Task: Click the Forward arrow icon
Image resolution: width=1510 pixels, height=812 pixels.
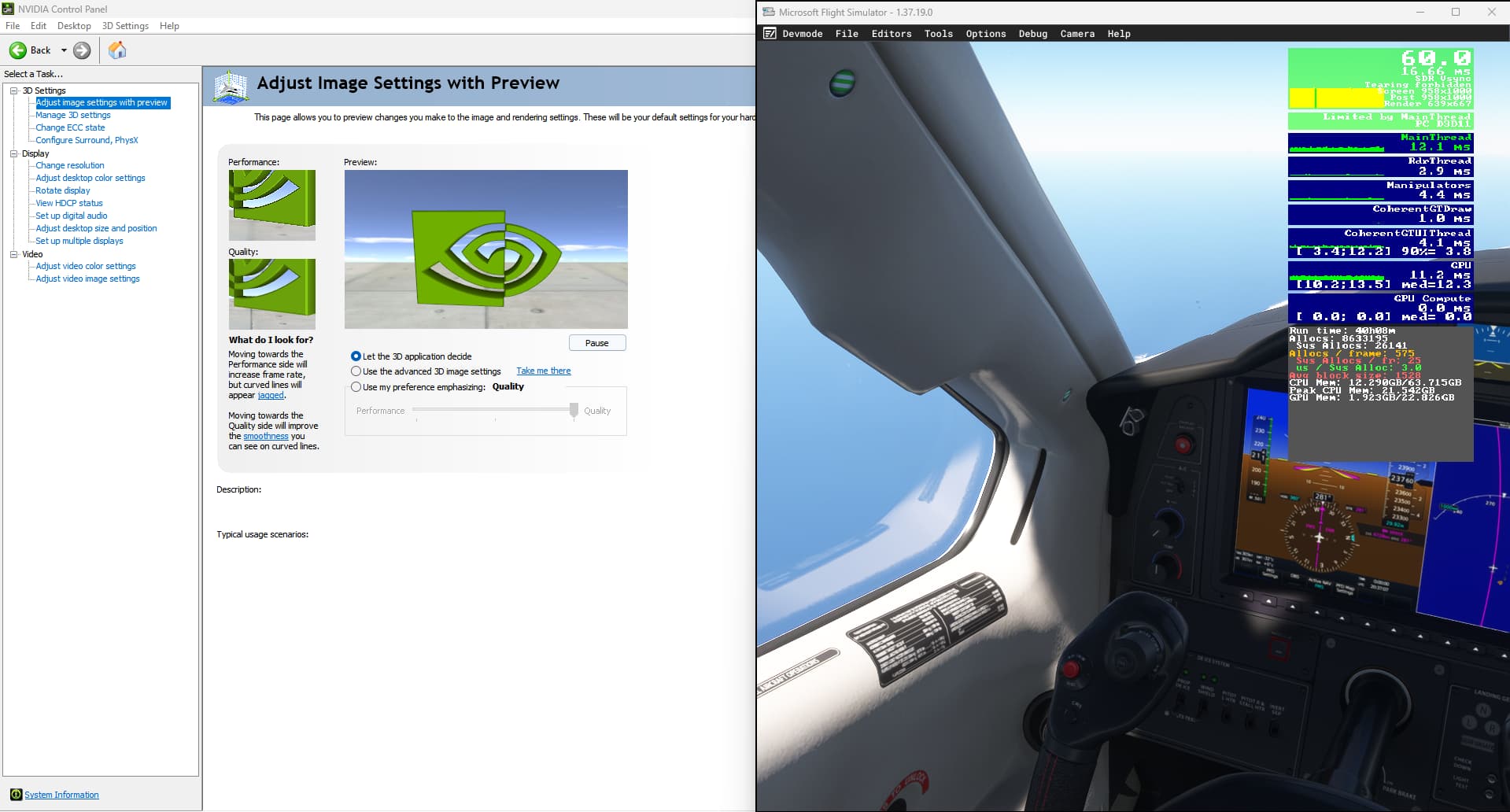Action: pos(82,50)
